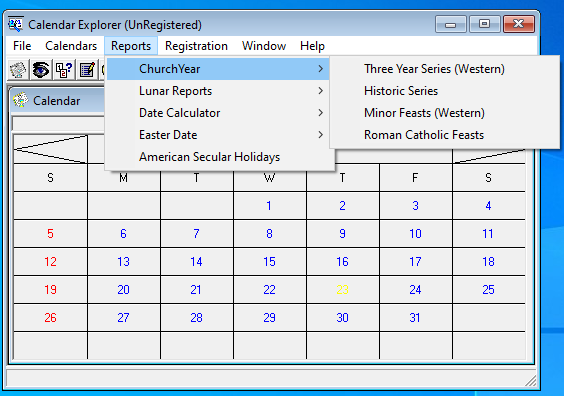Select day 27 in the calendar
Viewport: 564px width, 396px height.
[x=123, y=318]
